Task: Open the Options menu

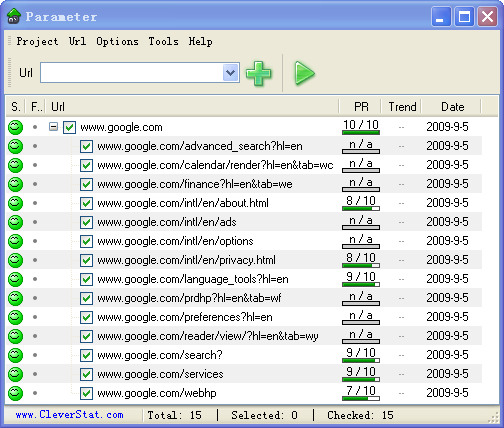Action: click(x=117, y=41)
